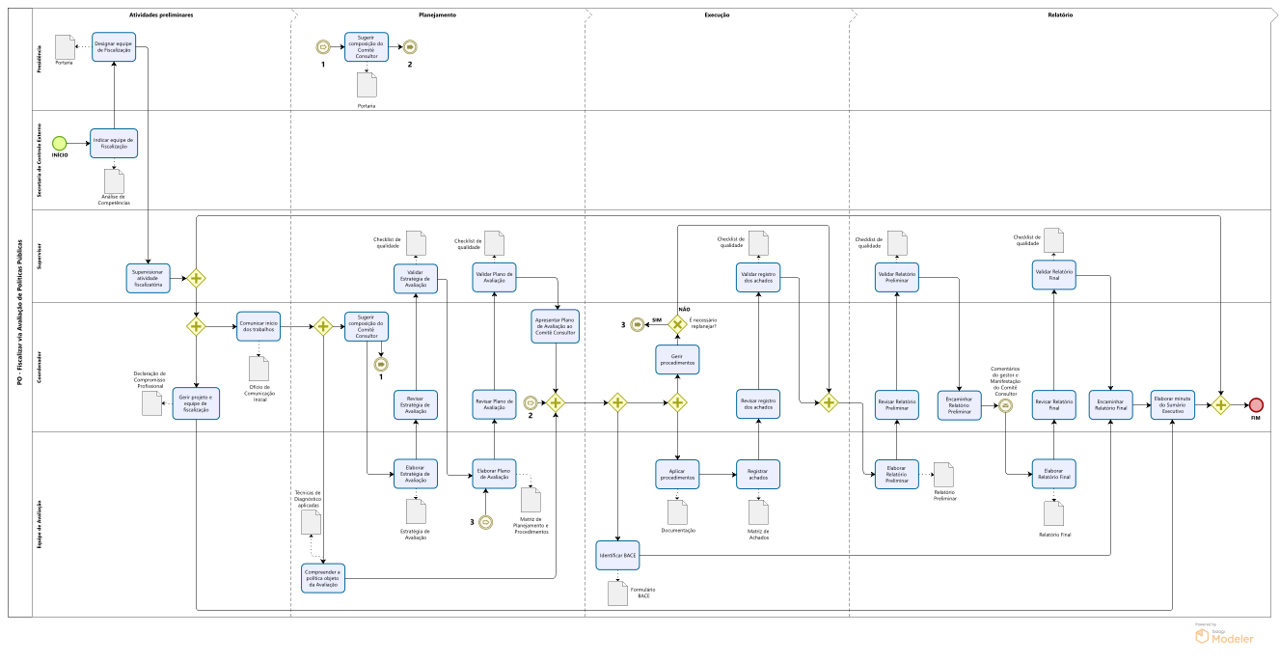Image resolution: width=1280 pixels, height=662 pixels.
Task: Select the Identificar BACE task
Action: [617, 555]
